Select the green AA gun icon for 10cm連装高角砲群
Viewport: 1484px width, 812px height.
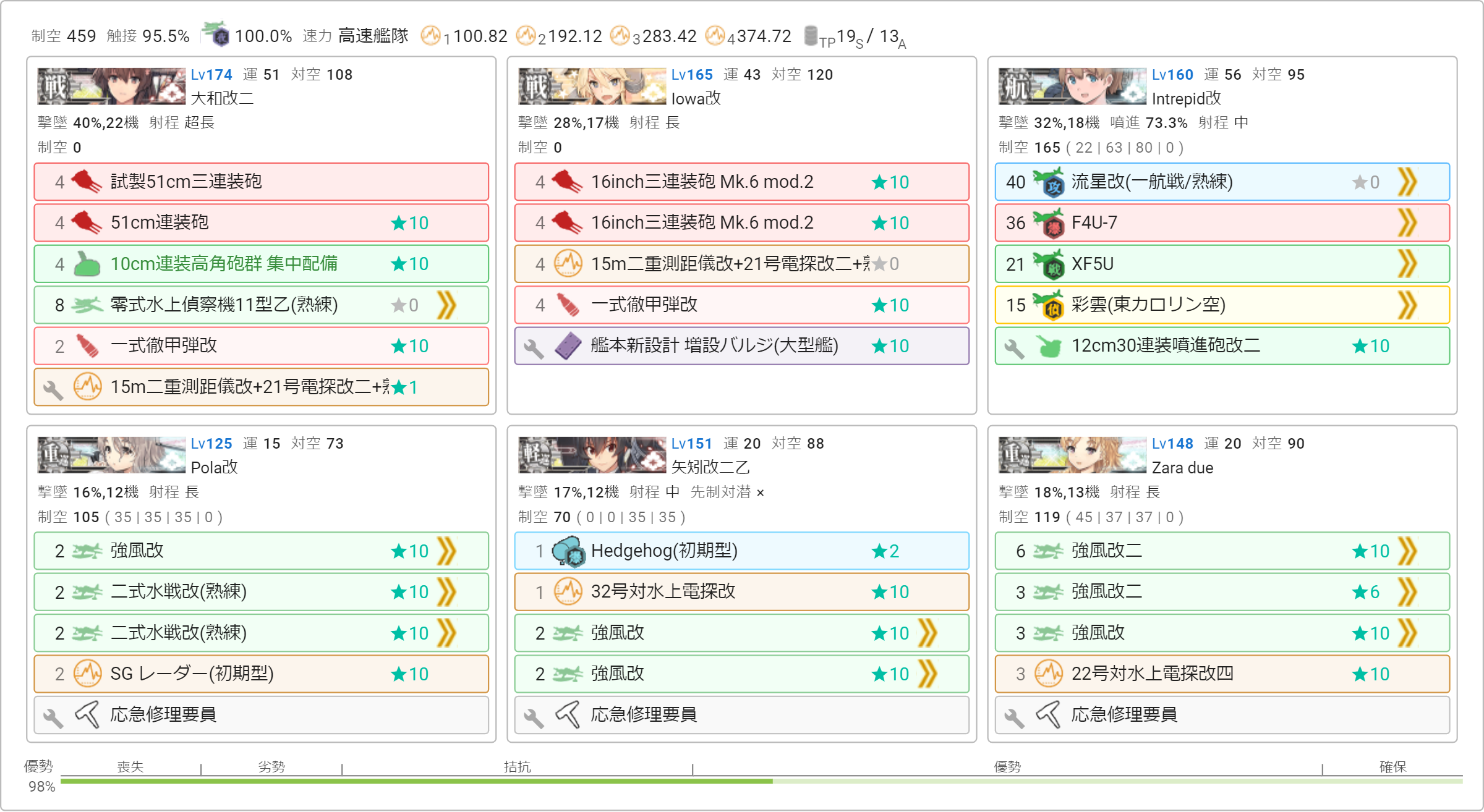[87, 264]
